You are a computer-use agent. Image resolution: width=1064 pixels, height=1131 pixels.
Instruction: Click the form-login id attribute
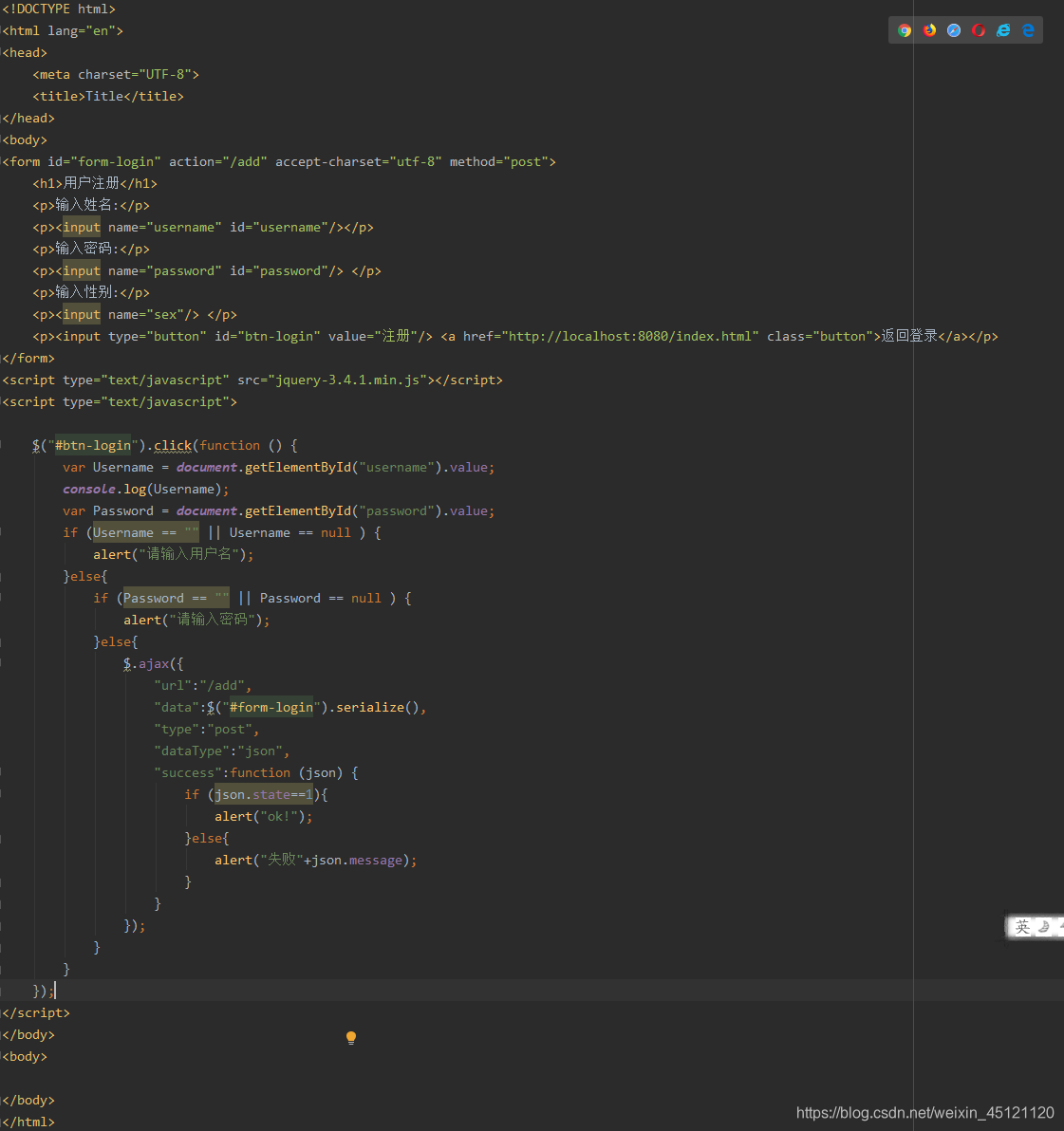(104, 161)
